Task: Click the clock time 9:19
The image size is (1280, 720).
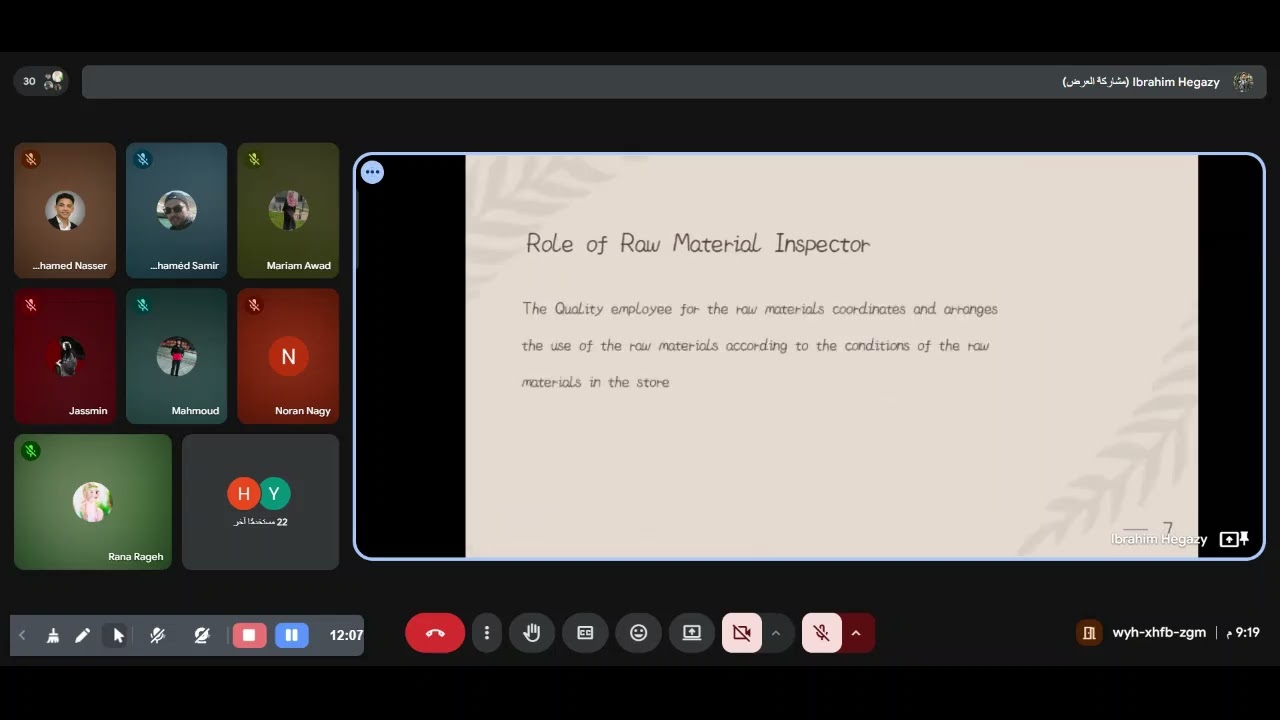Action: point(1247,633)
